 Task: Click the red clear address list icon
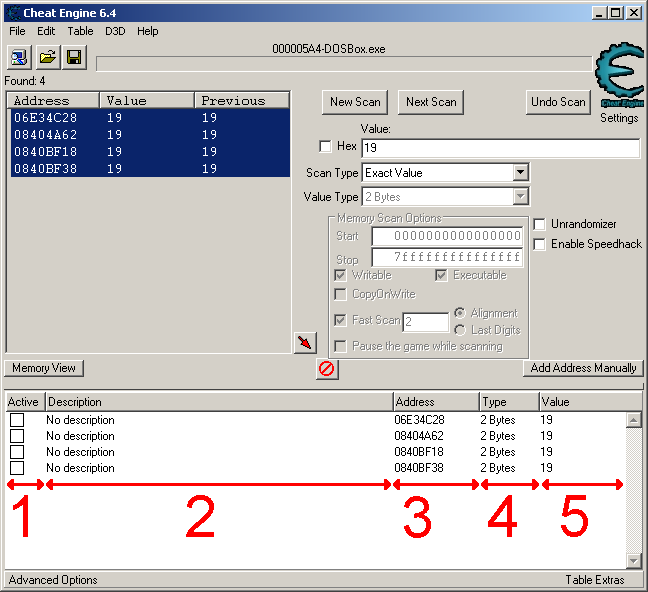[x=327, y=368]
